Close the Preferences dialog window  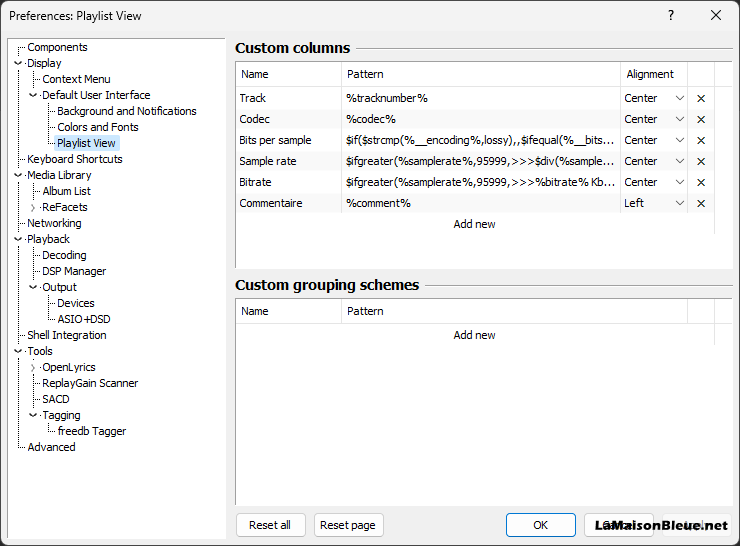[x=716, y=16]
